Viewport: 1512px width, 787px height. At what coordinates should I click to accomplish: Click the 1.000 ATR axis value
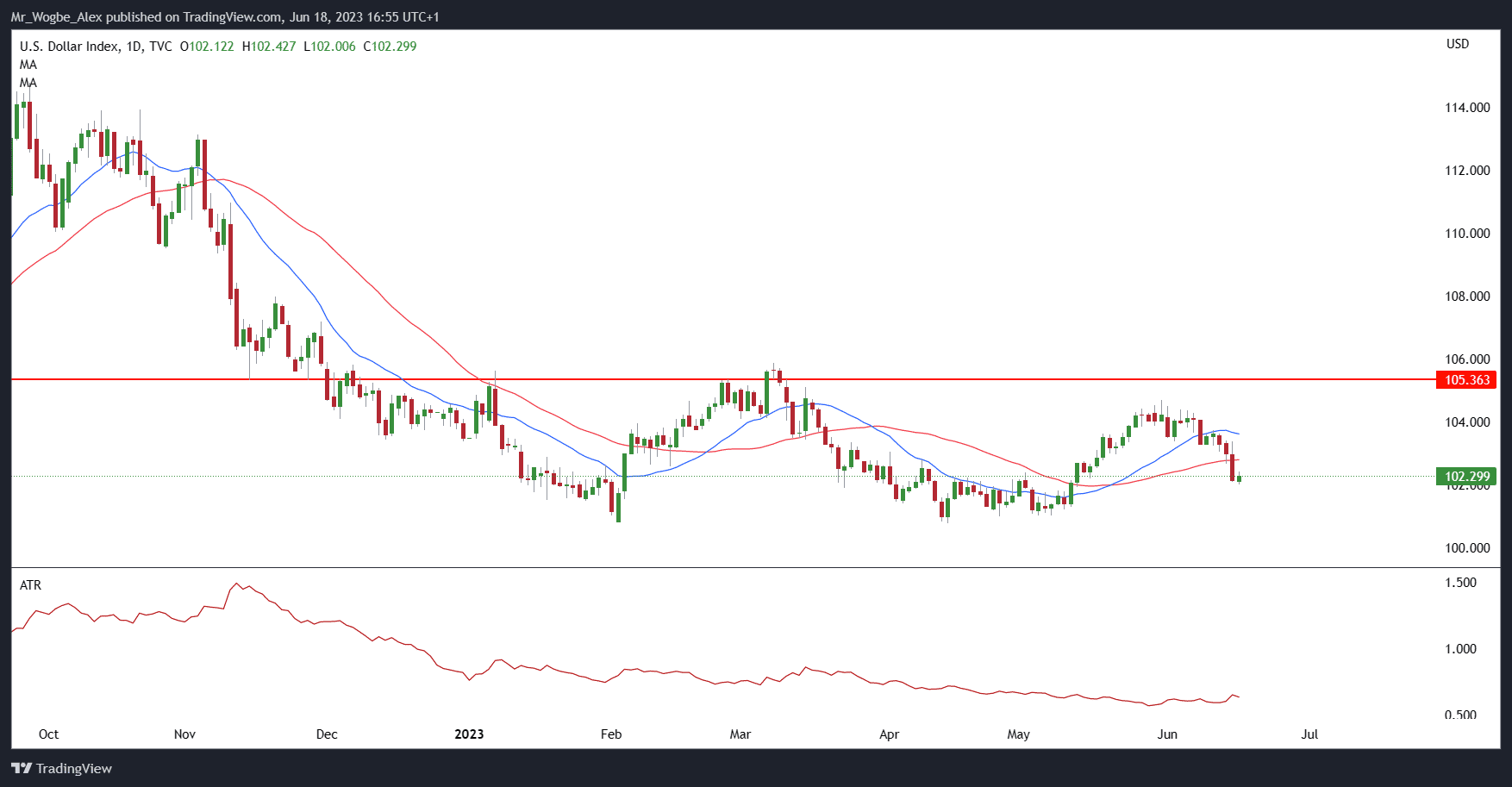[1460, 649]
